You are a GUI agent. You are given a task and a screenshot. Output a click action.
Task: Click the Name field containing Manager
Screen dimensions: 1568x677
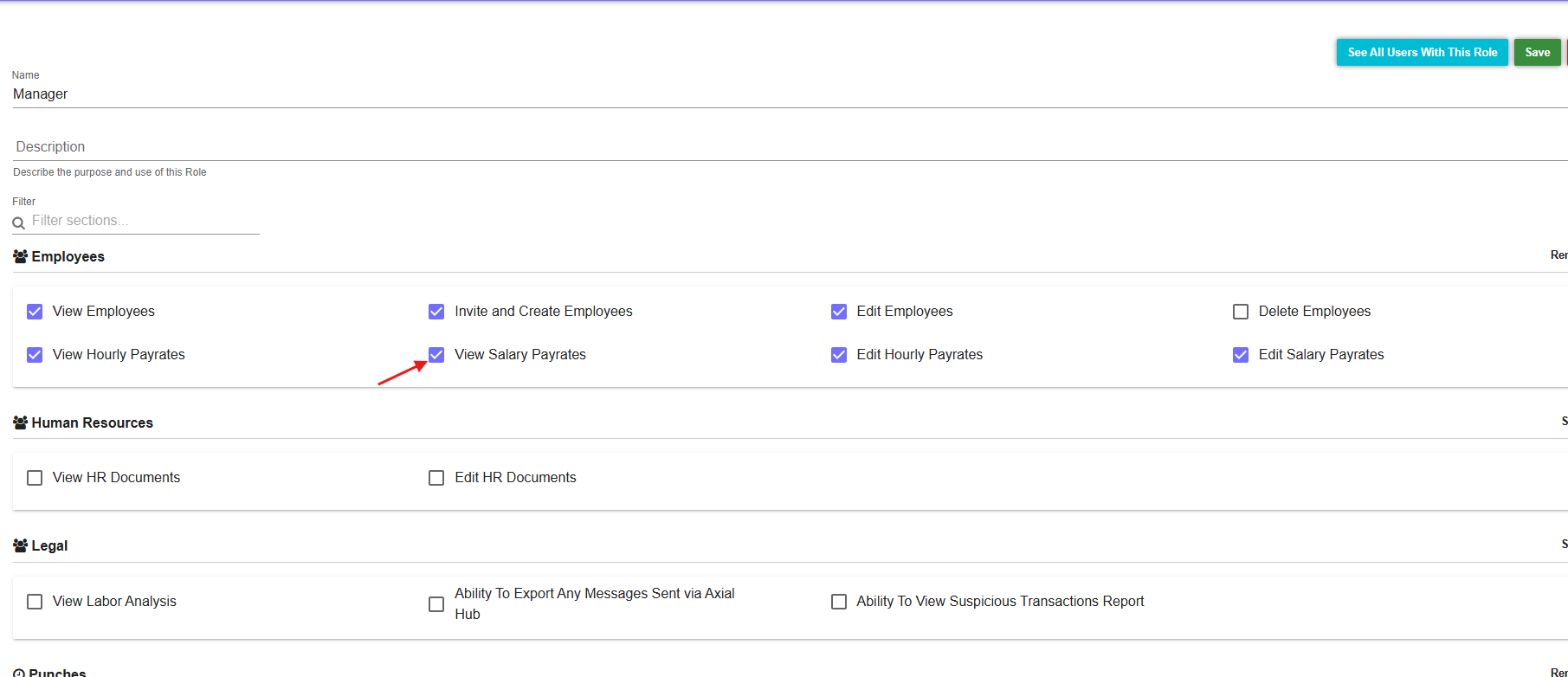[x=779, y=93]
